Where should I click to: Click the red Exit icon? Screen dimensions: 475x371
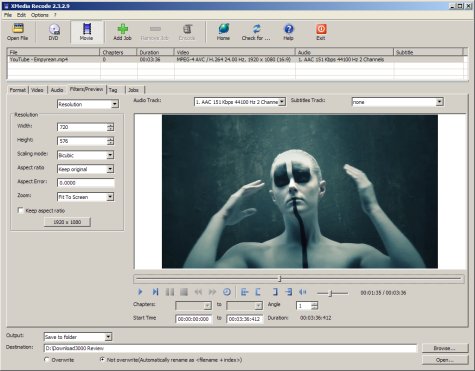(x=321, y=32)
